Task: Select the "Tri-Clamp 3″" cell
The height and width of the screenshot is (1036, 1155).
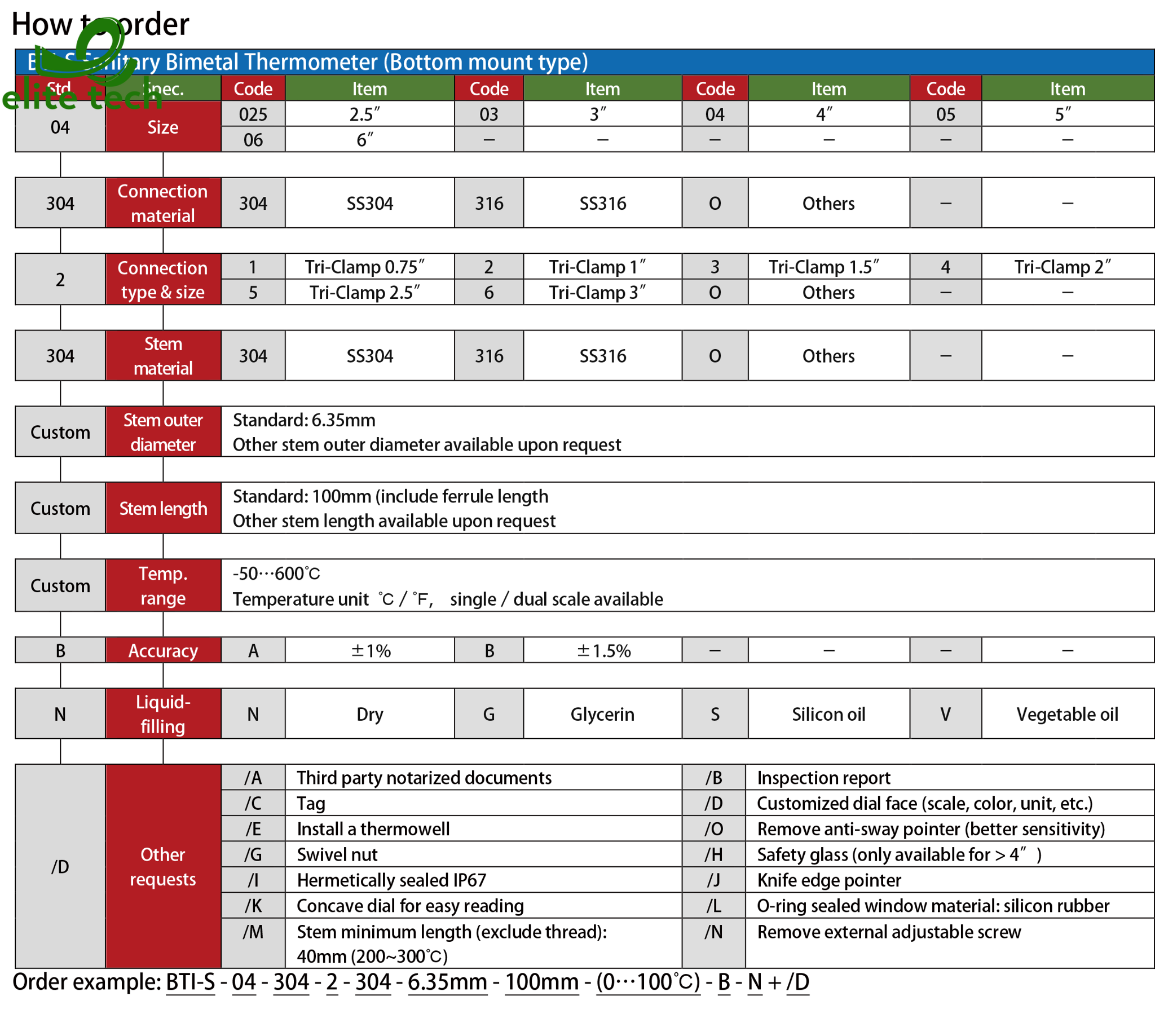Action: [x=602, y=292]
